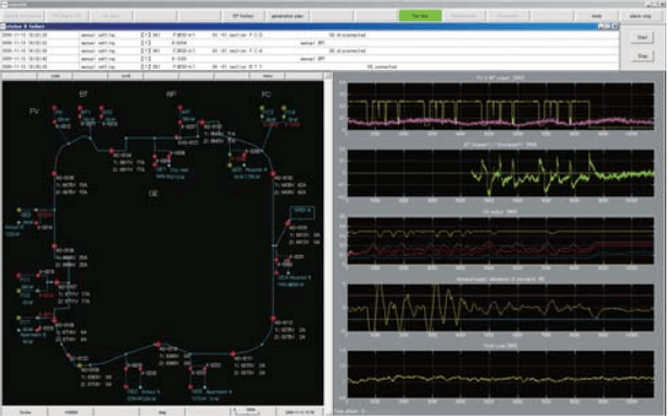Select the FC node group in diagram
The width and height of the screenshot is (668, 416).
[265, 93]
